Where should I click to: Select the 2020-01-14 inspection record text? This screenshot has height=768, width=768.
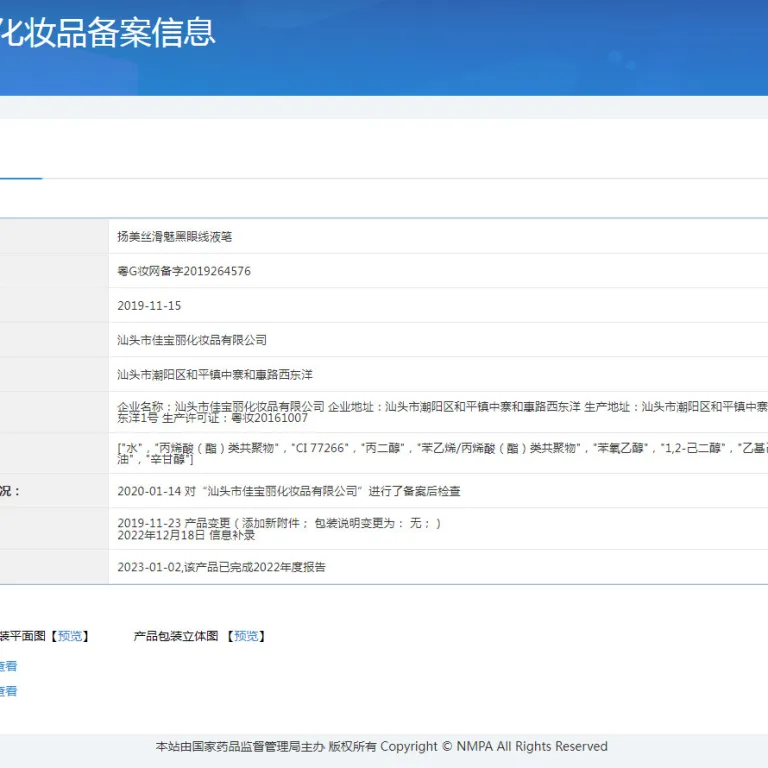click(288, 491)
